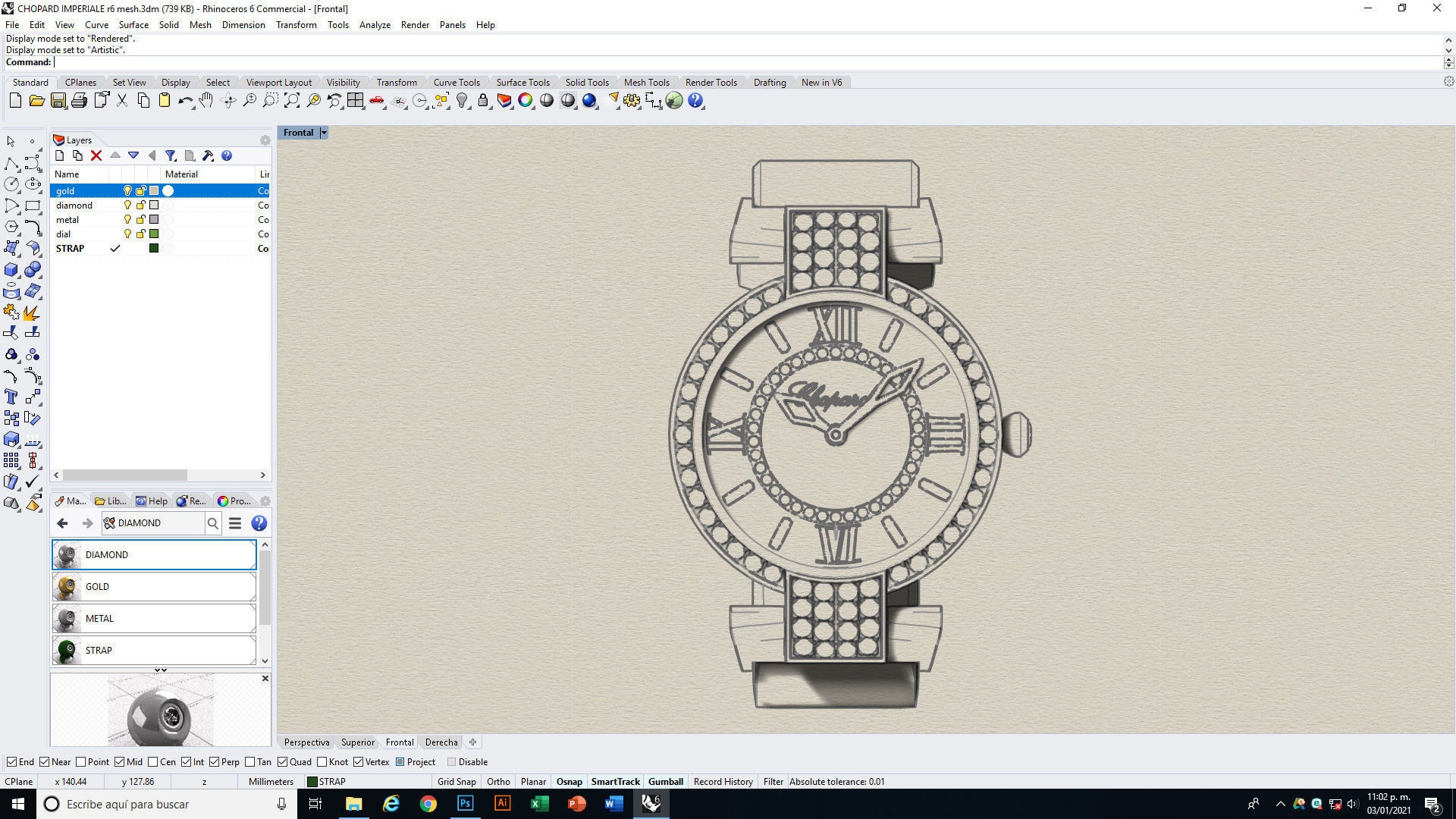Viewport: 1456px width, 819px height.
Task: Click the move layer down arrow
Action: pos(133,155)
